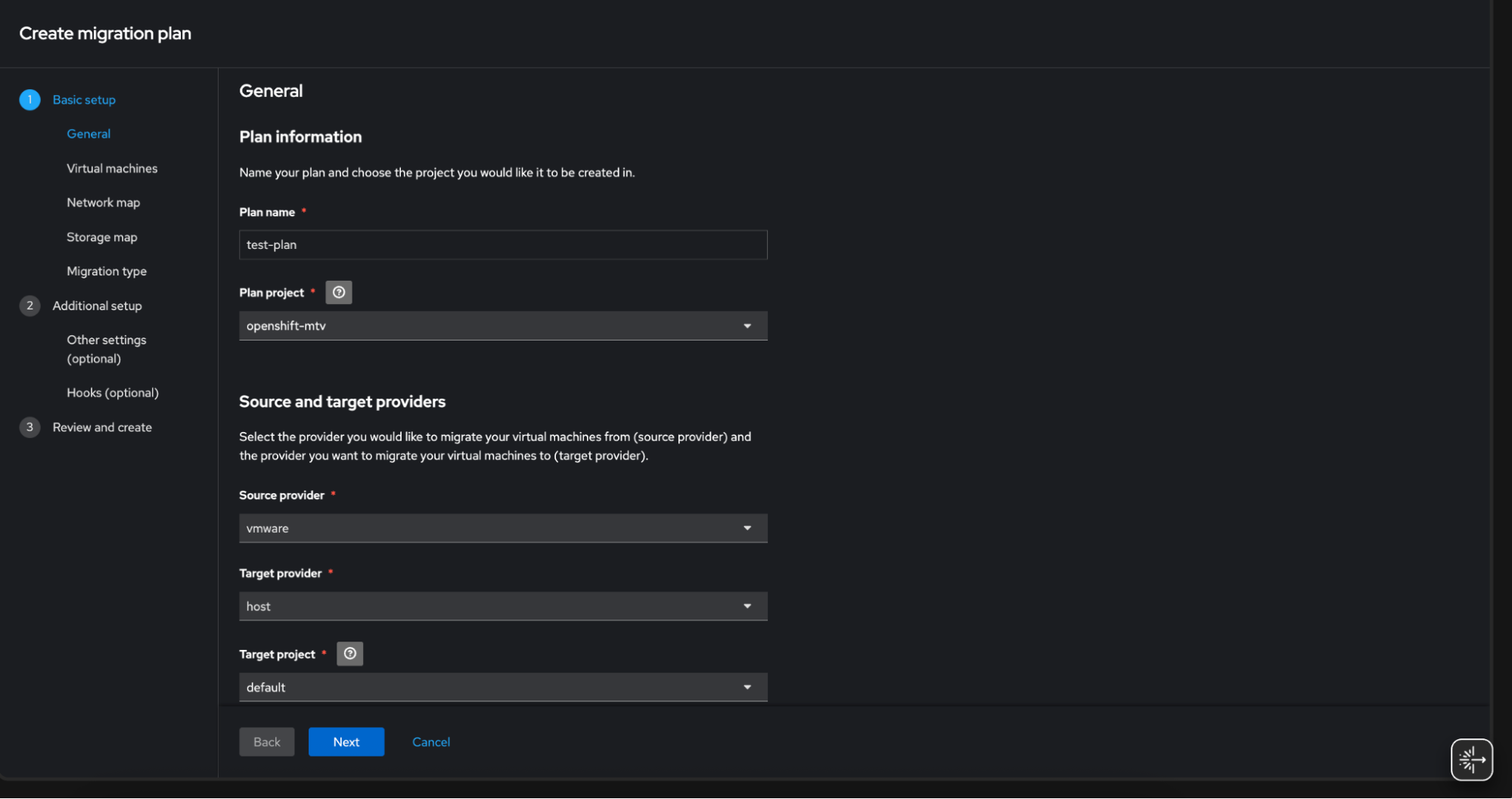The height and width of the screenshot is (799, 1512).
Task: Open the Storage map step
Action: point(101,238)
